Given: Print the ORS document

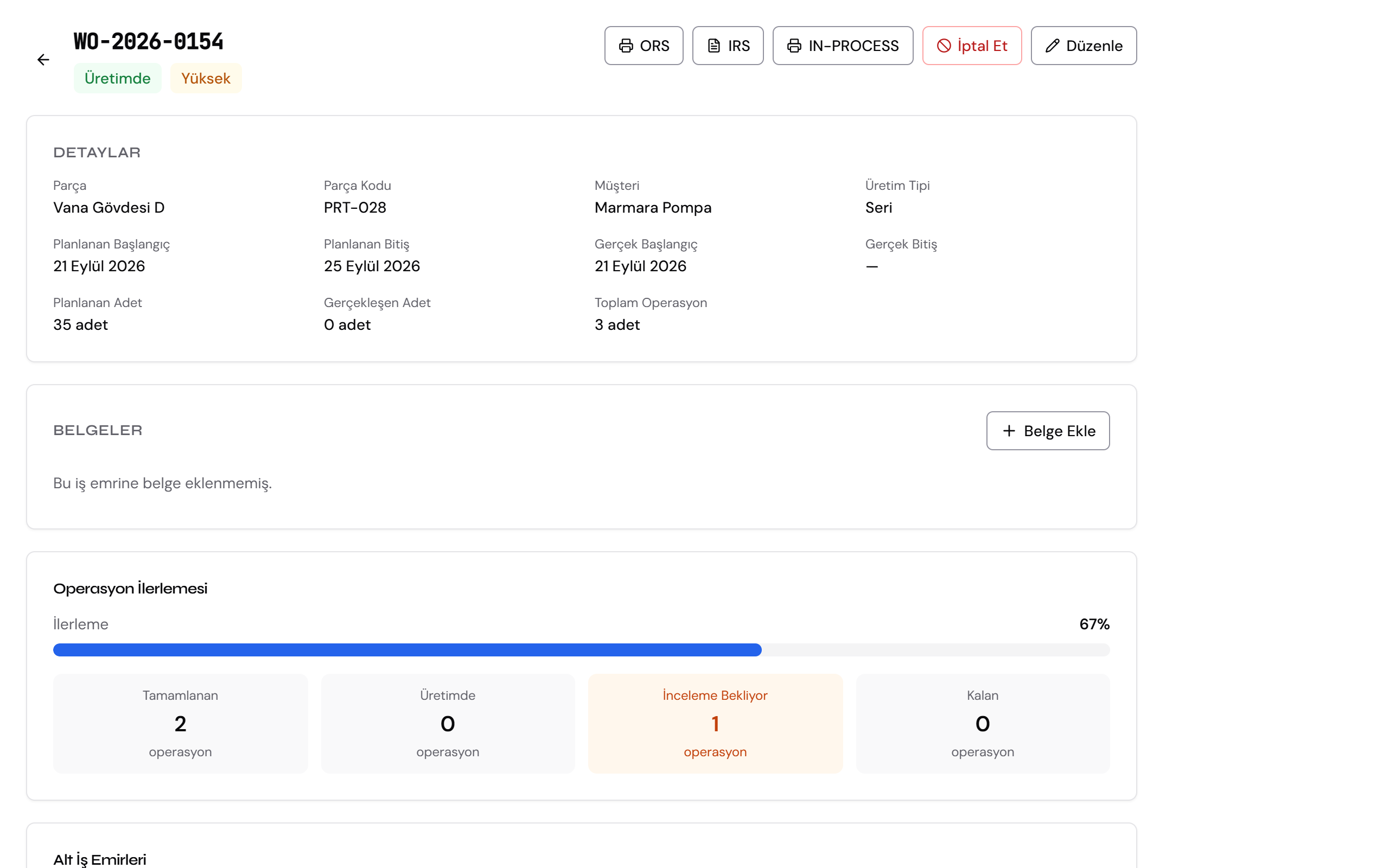Looking at the screenshot, I should pyautogui.click(x=643, y=46).
